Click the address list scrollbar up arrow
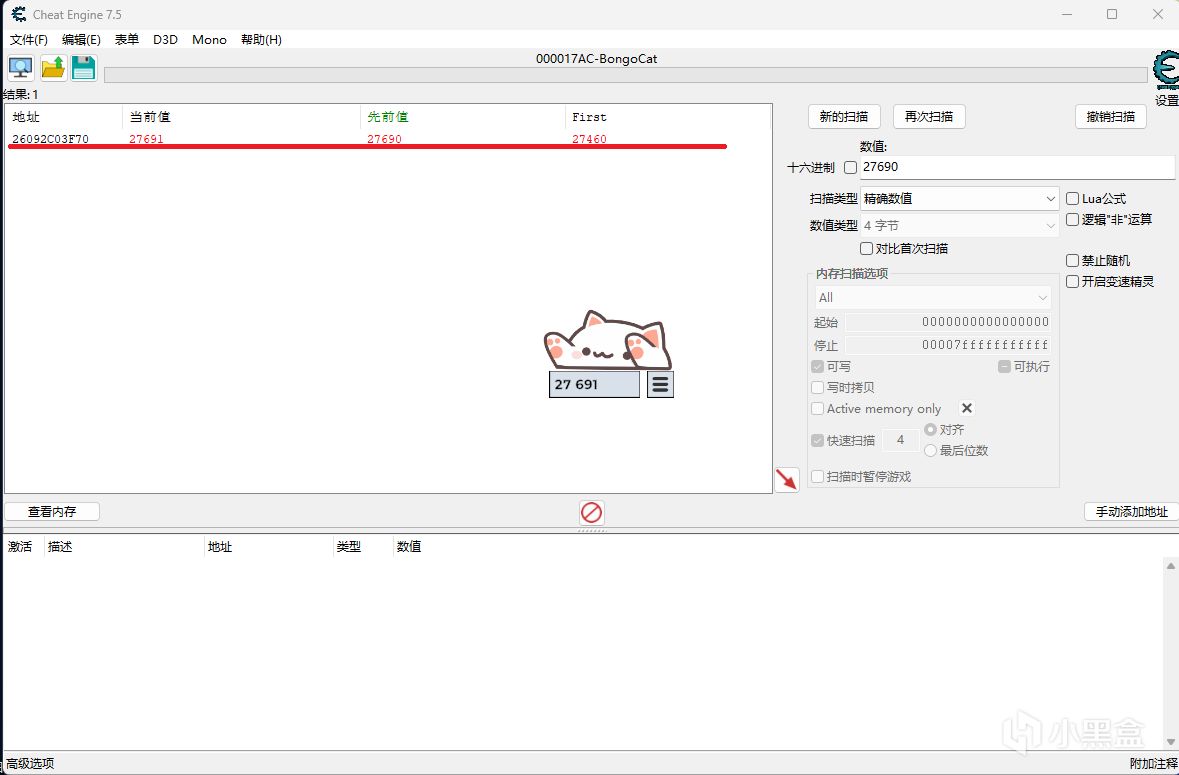 pyautogui.click(x=1171, y=566)
